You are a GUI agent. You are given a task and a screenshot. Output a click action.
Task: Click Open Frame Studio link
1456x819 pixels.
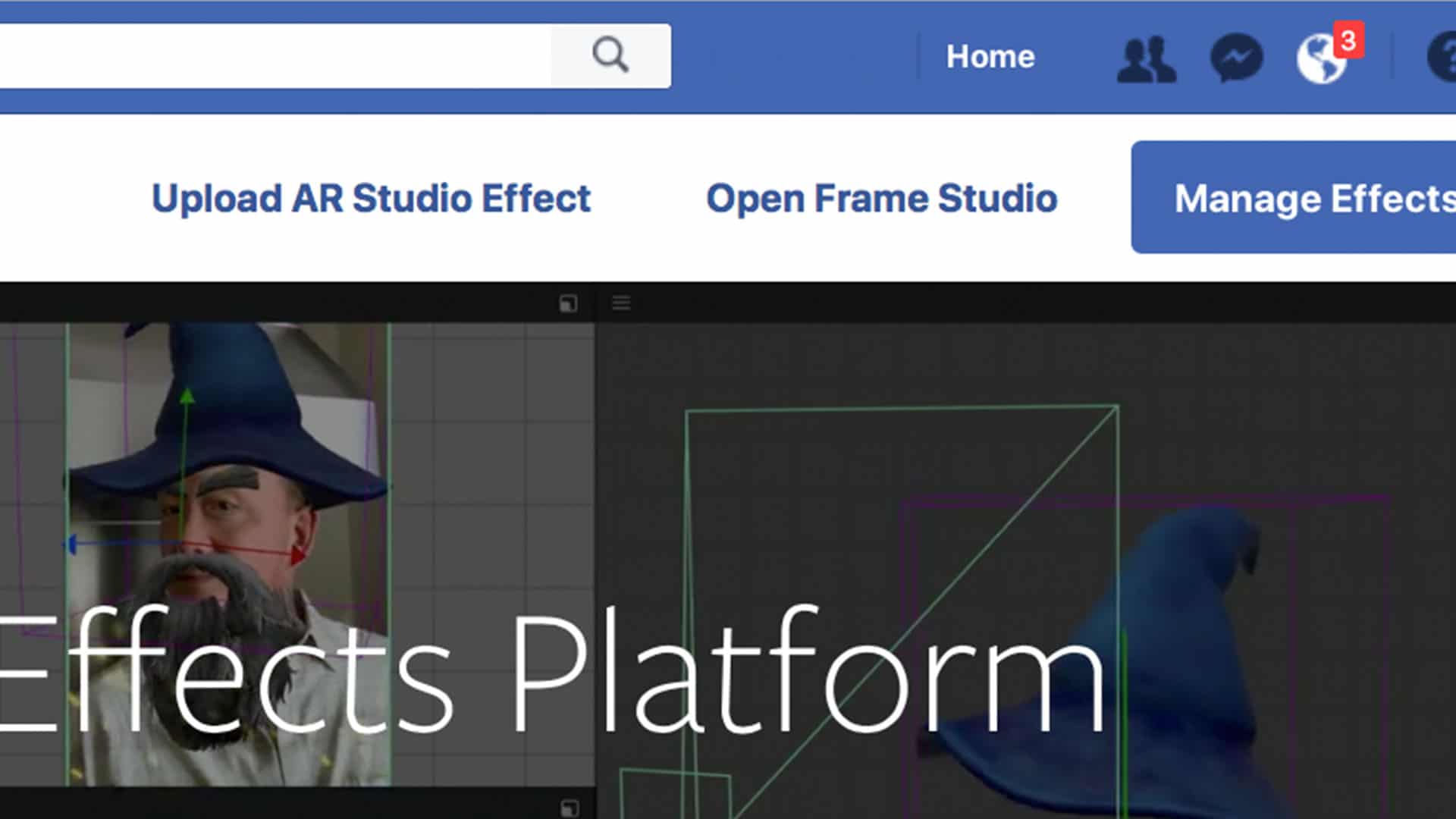click(881, 199)
